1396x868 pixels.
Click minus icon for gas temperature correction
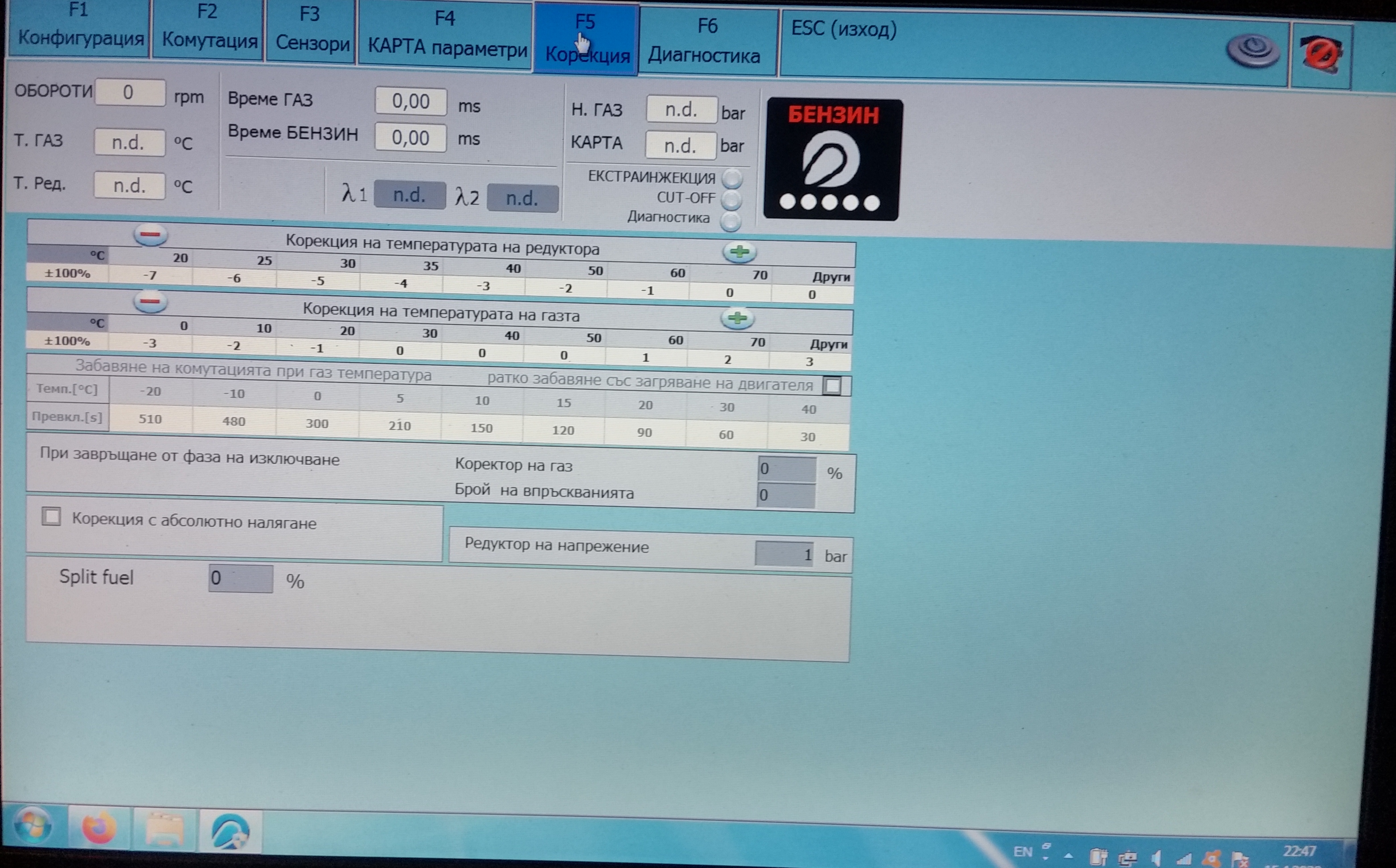click(x=150, y=301)
